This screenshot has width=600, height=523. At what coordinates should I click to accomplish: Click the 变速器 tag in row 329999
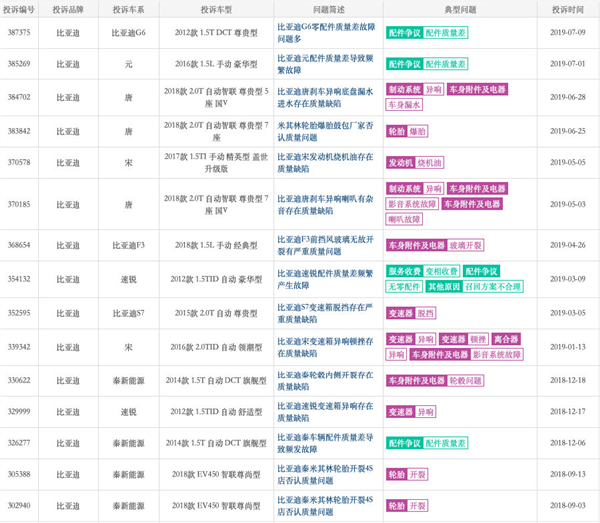tap(401, 412)
